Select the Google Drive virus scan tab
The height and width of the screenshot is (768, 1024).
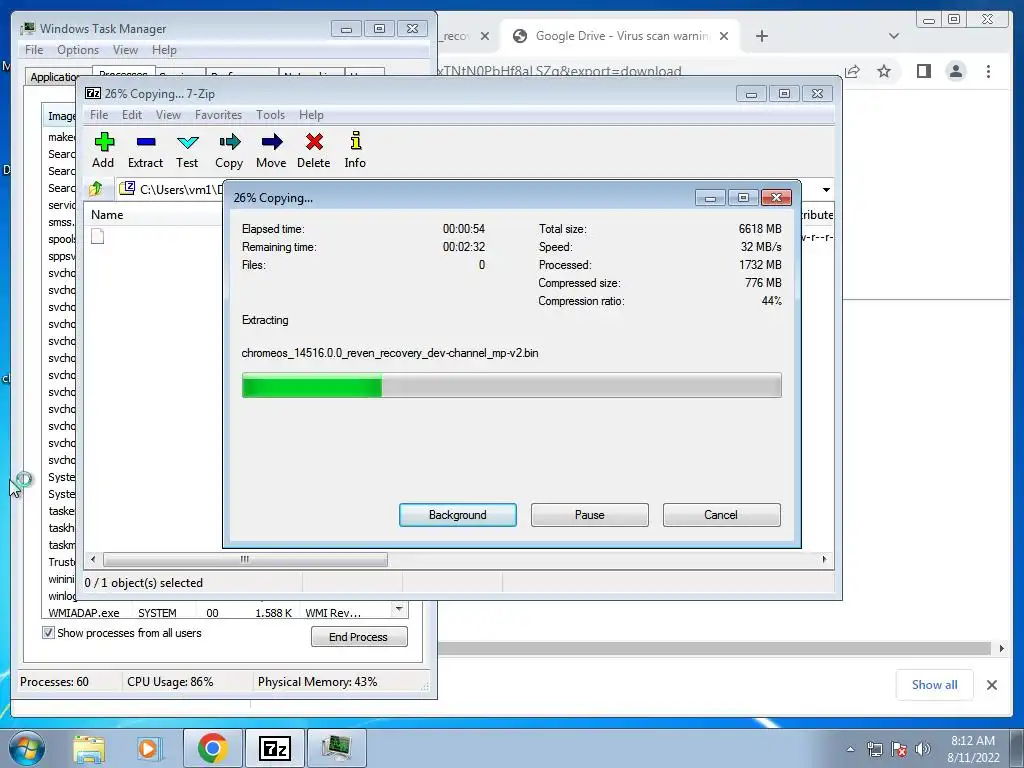click(620, 36)
